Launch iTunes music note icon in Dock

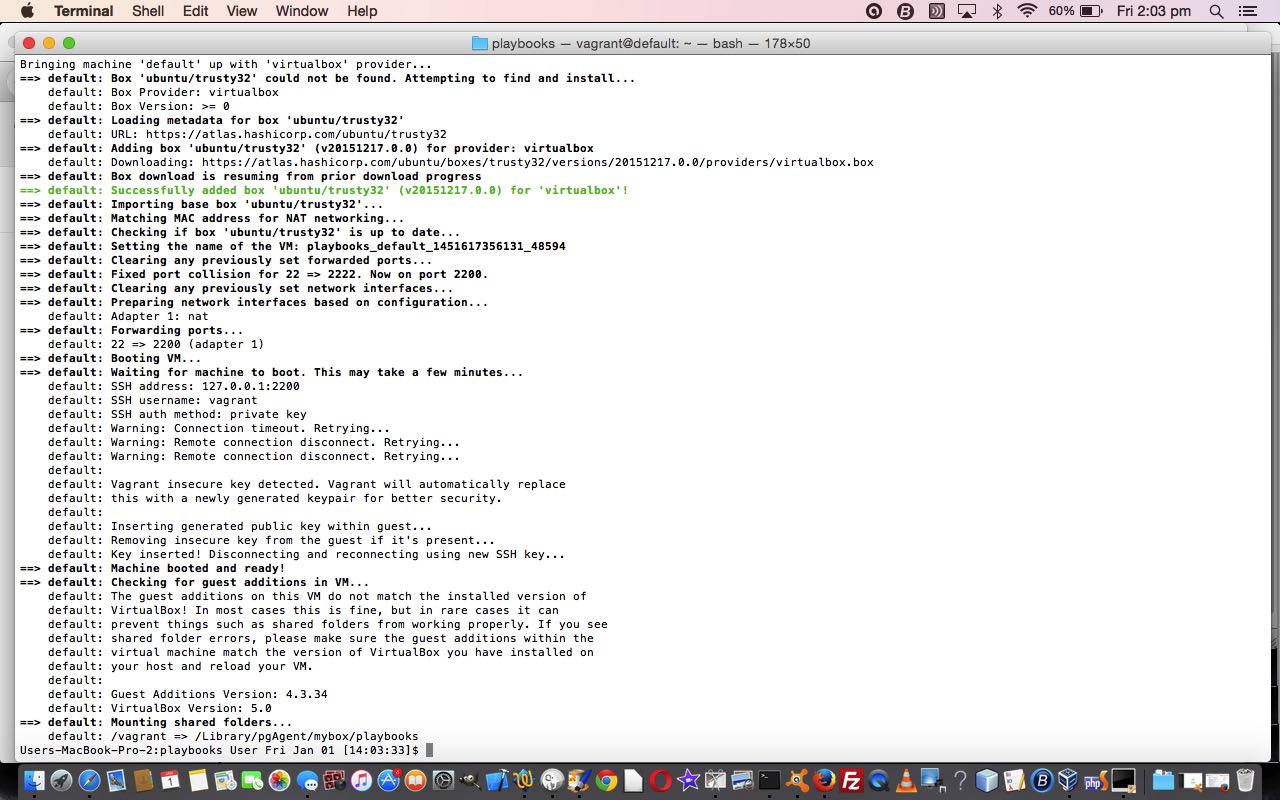pyautogui.click(x=361, y=781)
